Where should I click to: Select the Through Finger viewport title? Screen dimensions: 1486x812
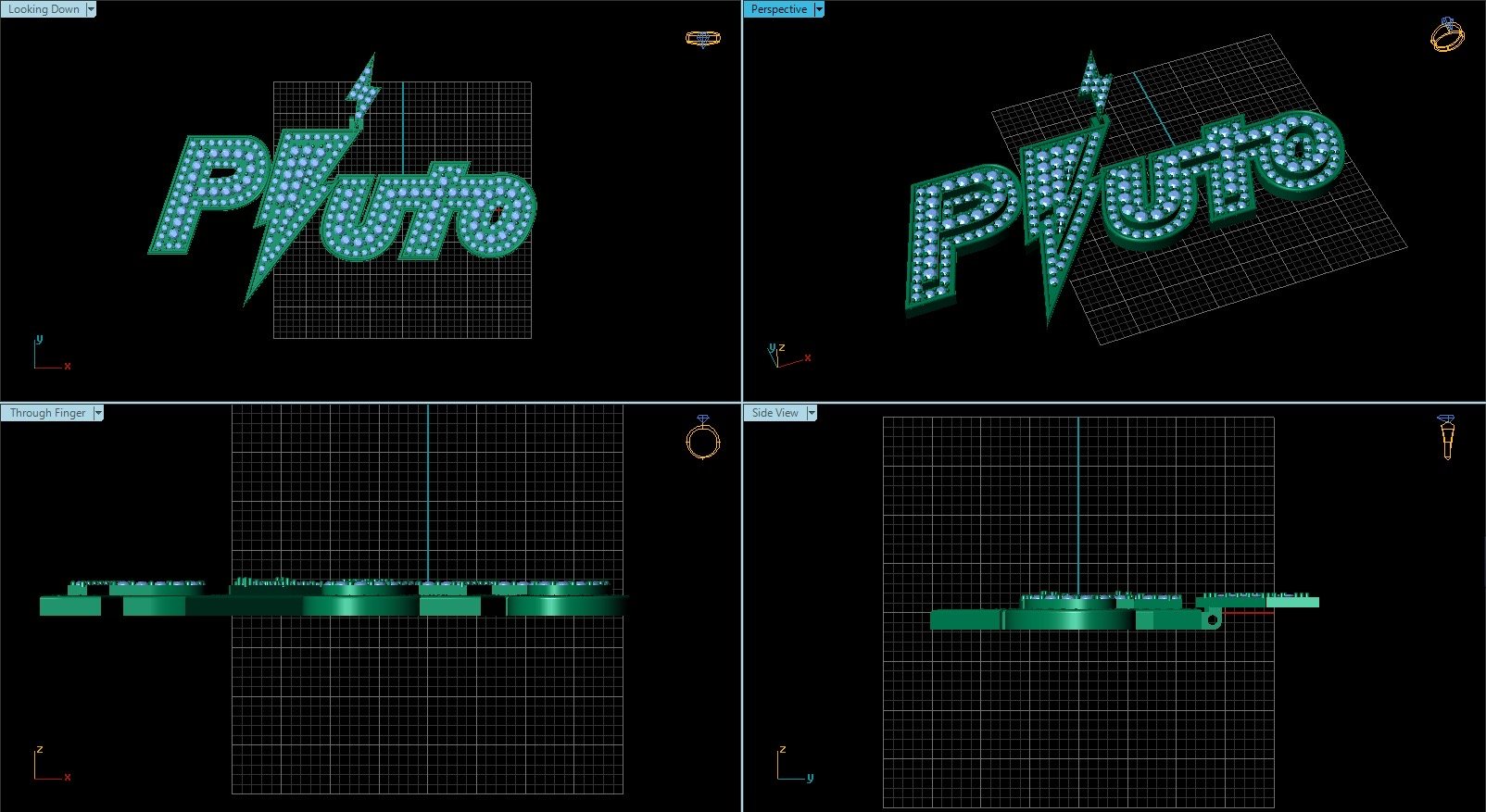pyautogui.click(x=47, y=413)
